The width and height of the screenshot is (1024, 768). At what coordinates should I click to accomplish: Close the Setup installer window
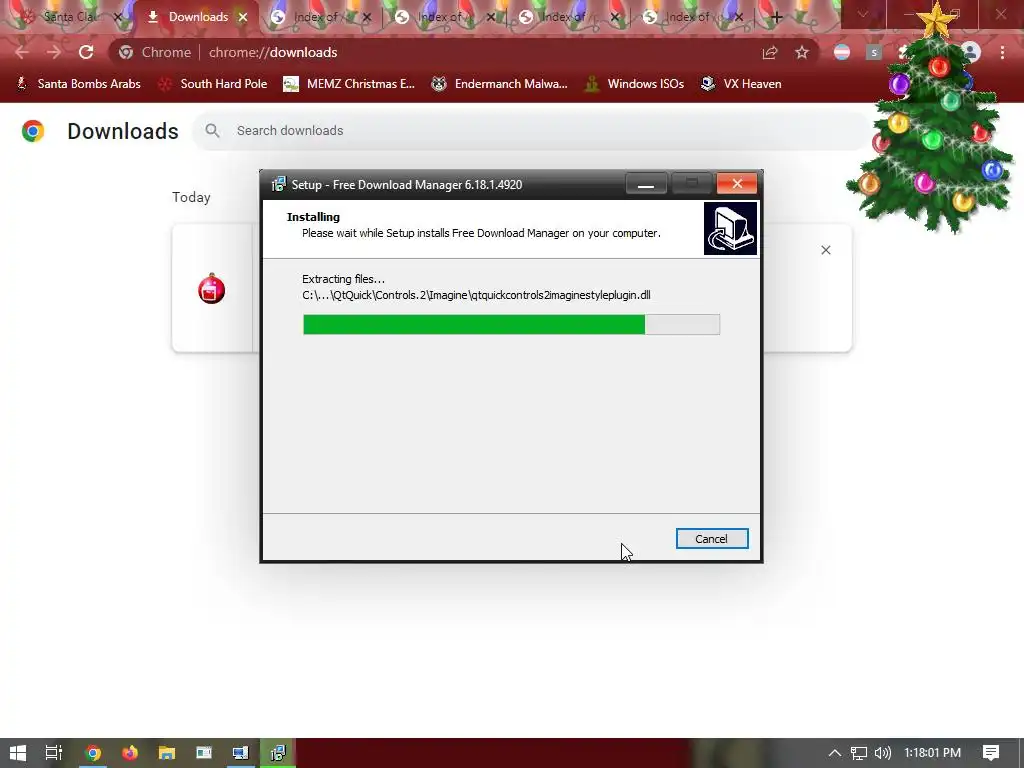pos(737,184)
